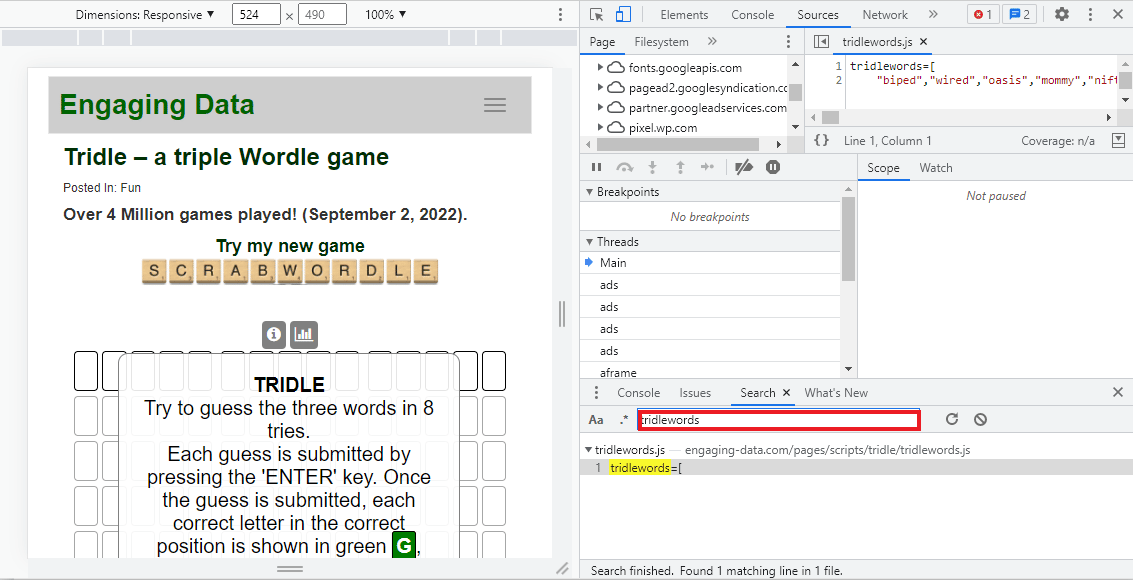
Task: Toggle match case Aa option
Action: (x=596, y=420)
